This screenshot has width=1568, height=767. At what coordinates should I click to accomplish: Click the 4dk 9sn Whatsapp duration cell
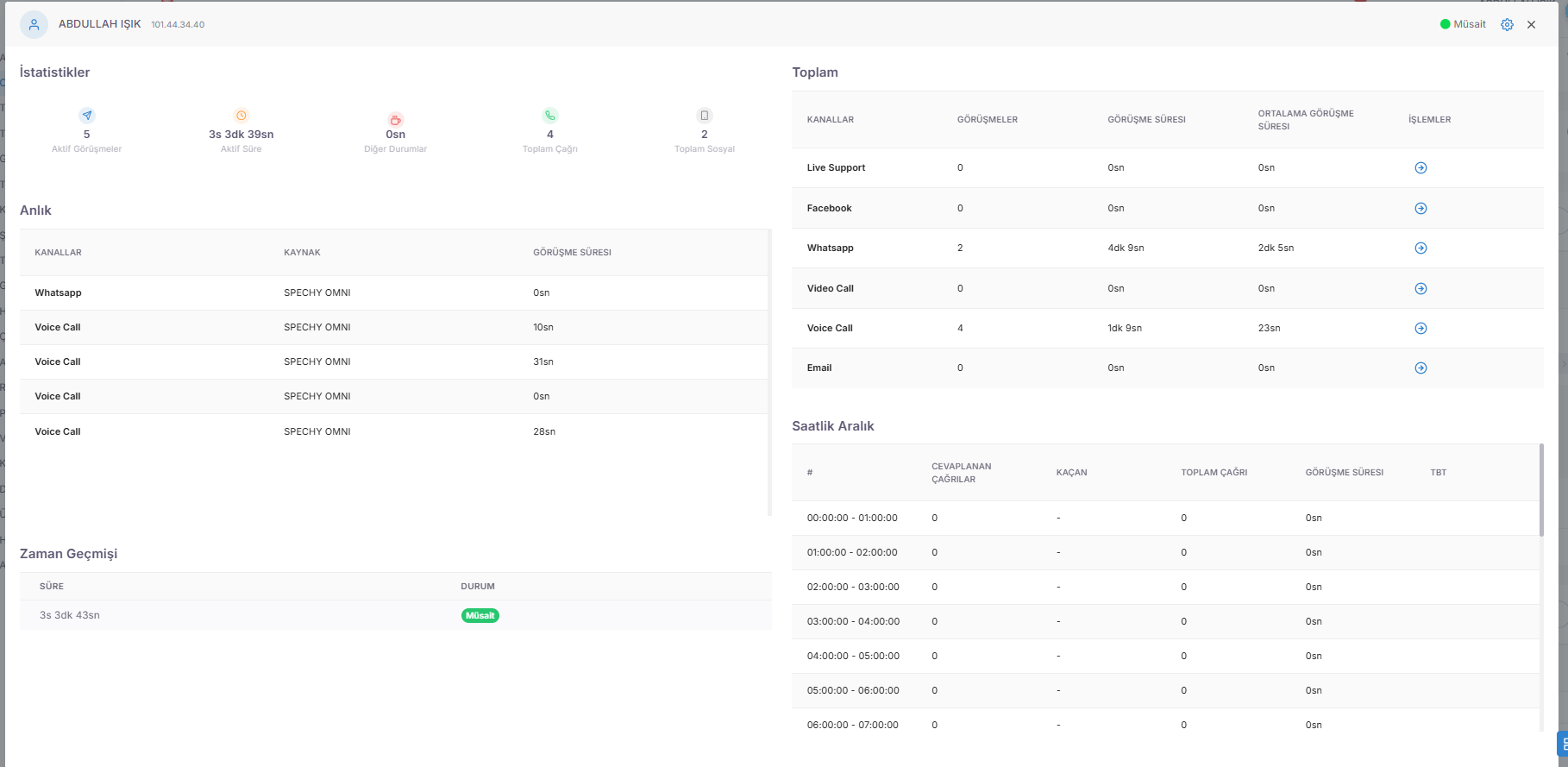[1126, 248]
